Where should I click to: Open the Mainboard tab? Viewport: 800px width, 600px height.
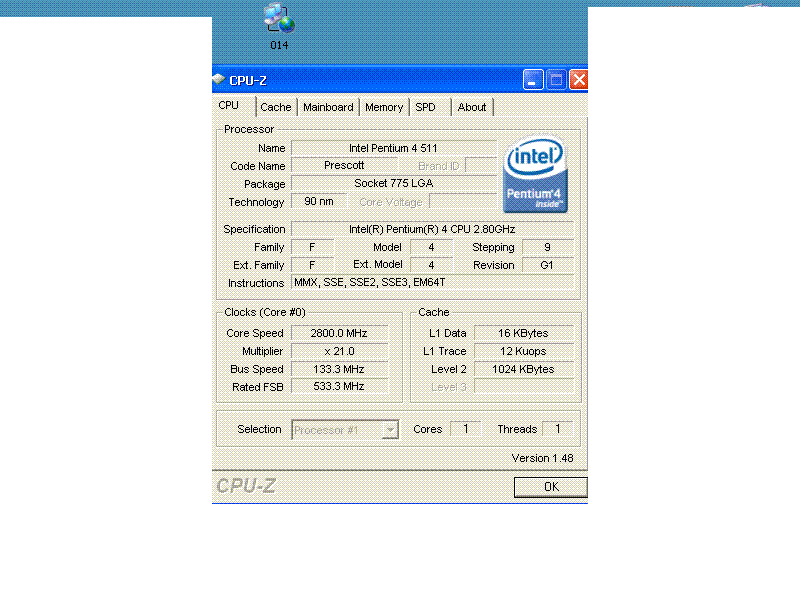[328, 107]
